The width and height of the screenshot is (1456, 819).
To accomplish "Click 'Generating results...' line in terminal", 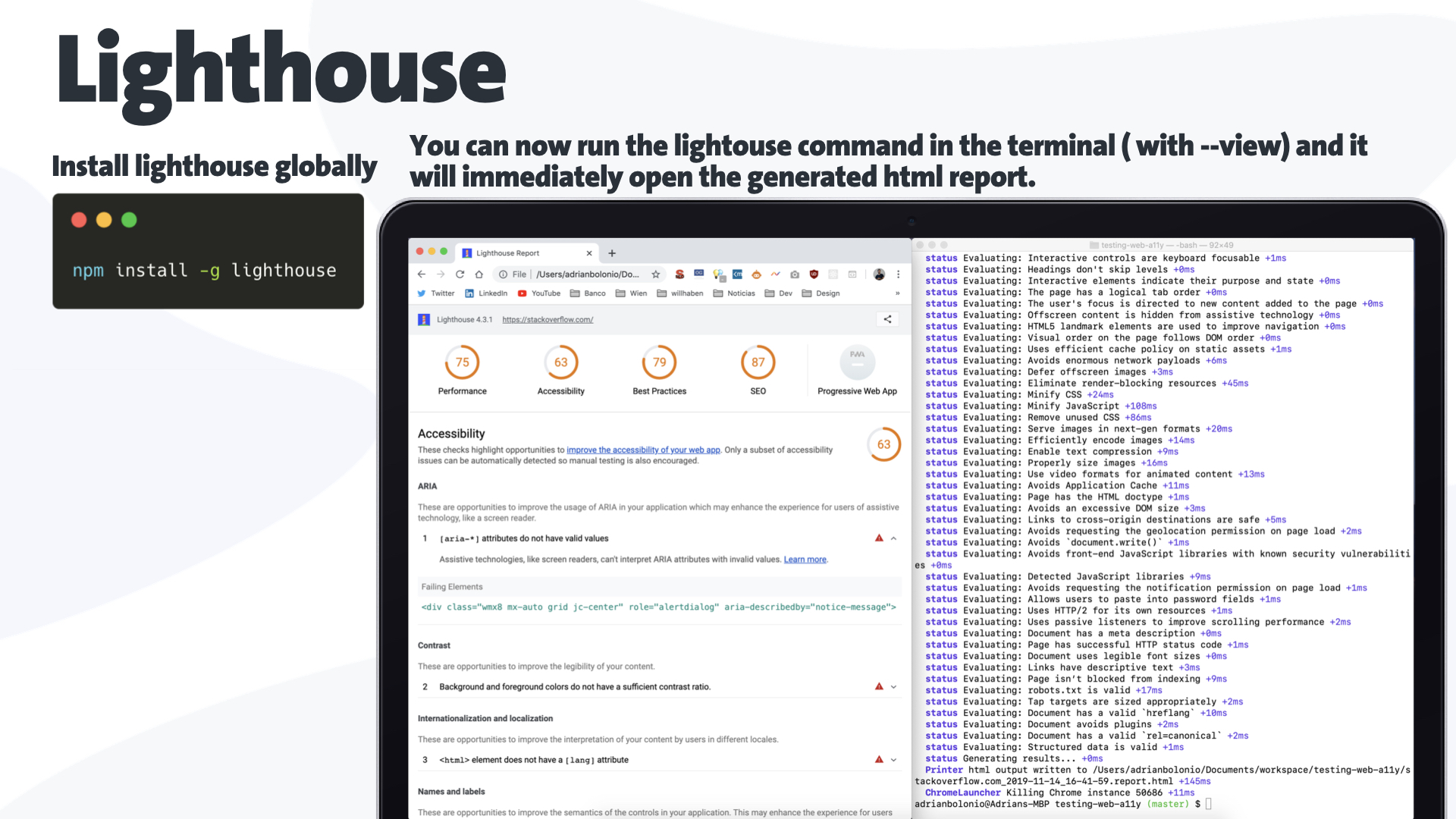I will (x=1014, y=759).
